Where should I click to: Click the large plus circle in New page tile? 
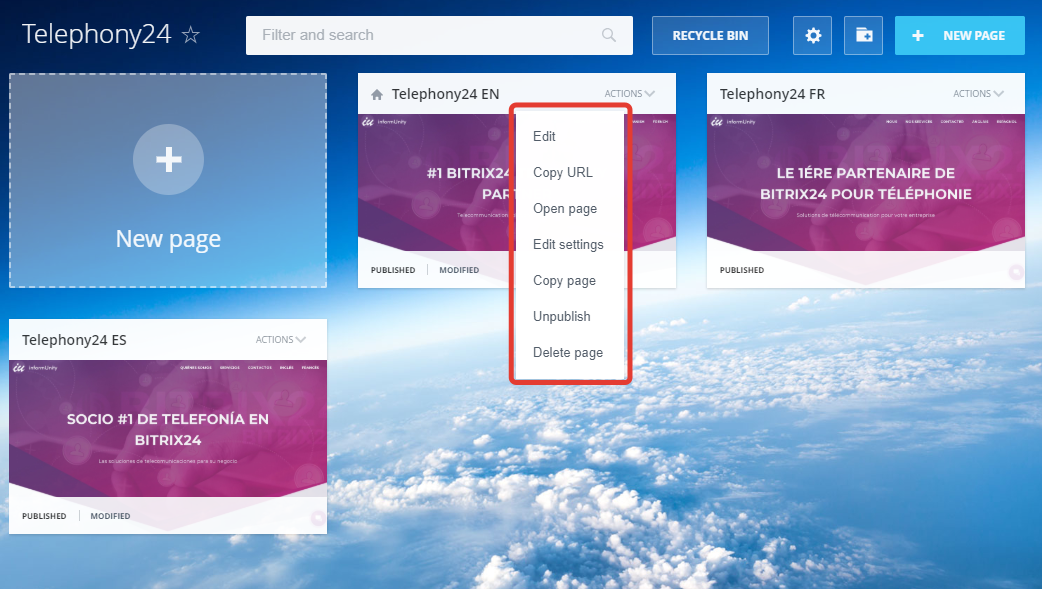point(168,160)
